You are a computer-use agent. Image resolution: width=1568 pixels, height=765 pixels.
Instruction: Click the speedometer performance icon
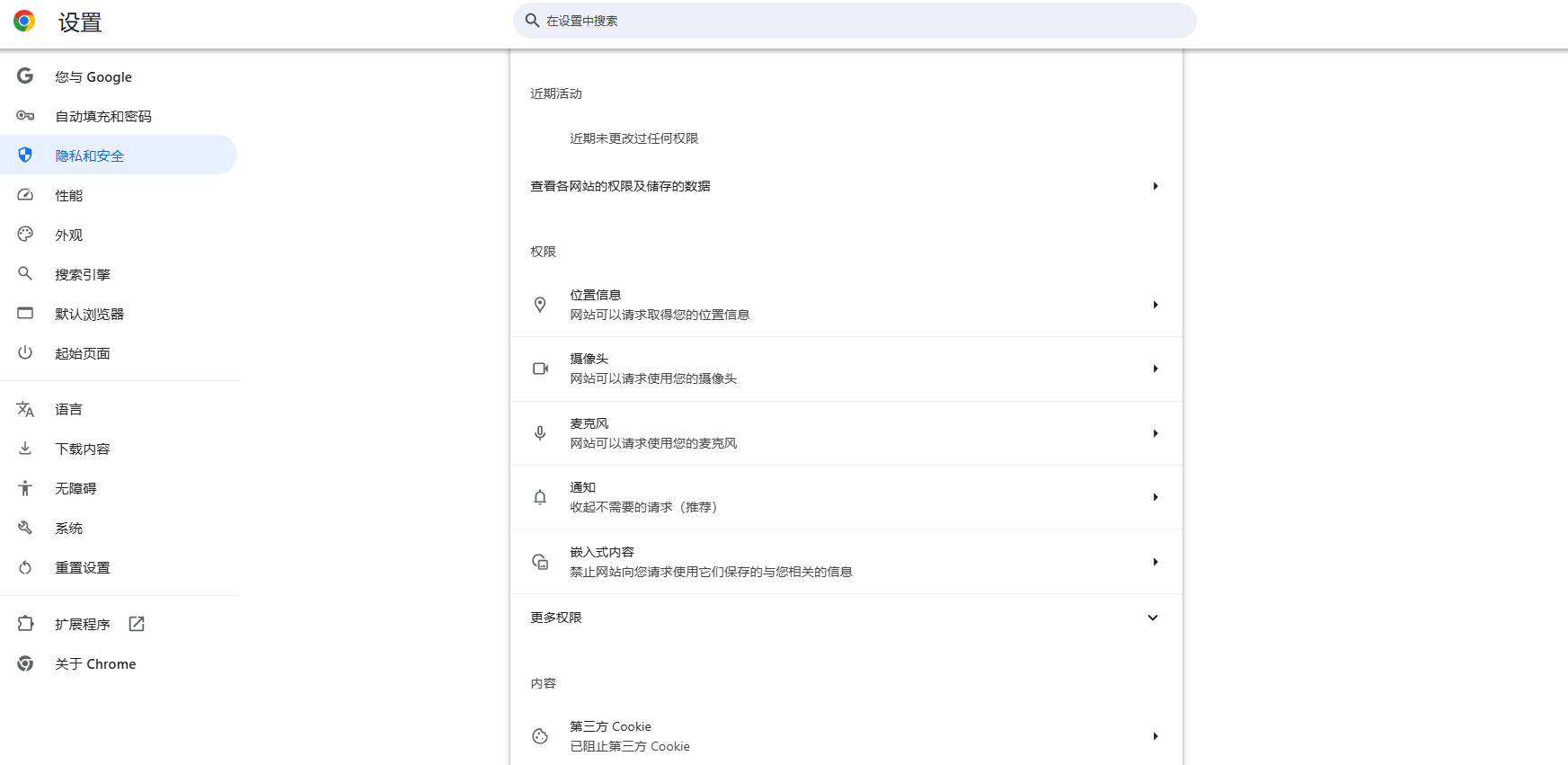tap(25, 195)
